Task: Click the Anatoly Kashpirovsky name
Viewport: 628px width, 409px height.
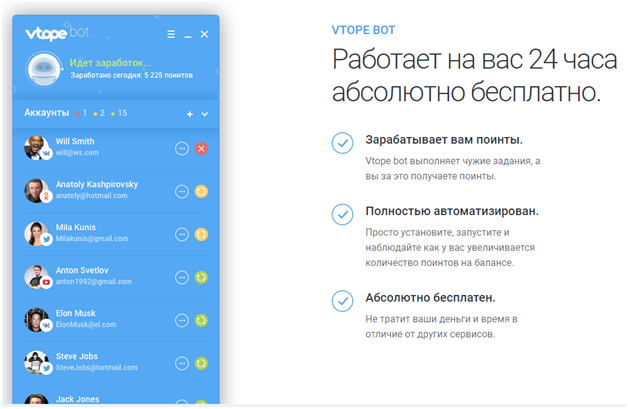Action: tap(97, 184)
